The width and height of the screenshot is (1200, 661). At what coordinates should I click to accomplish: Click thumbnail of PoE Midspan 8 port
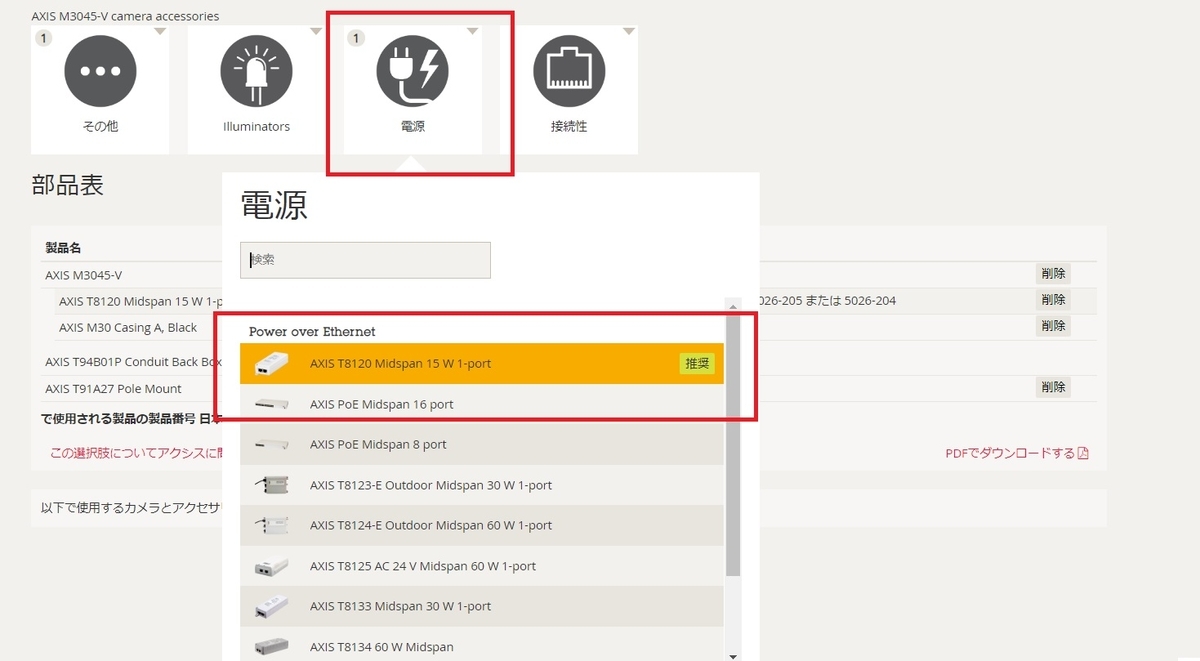(272, 444)
